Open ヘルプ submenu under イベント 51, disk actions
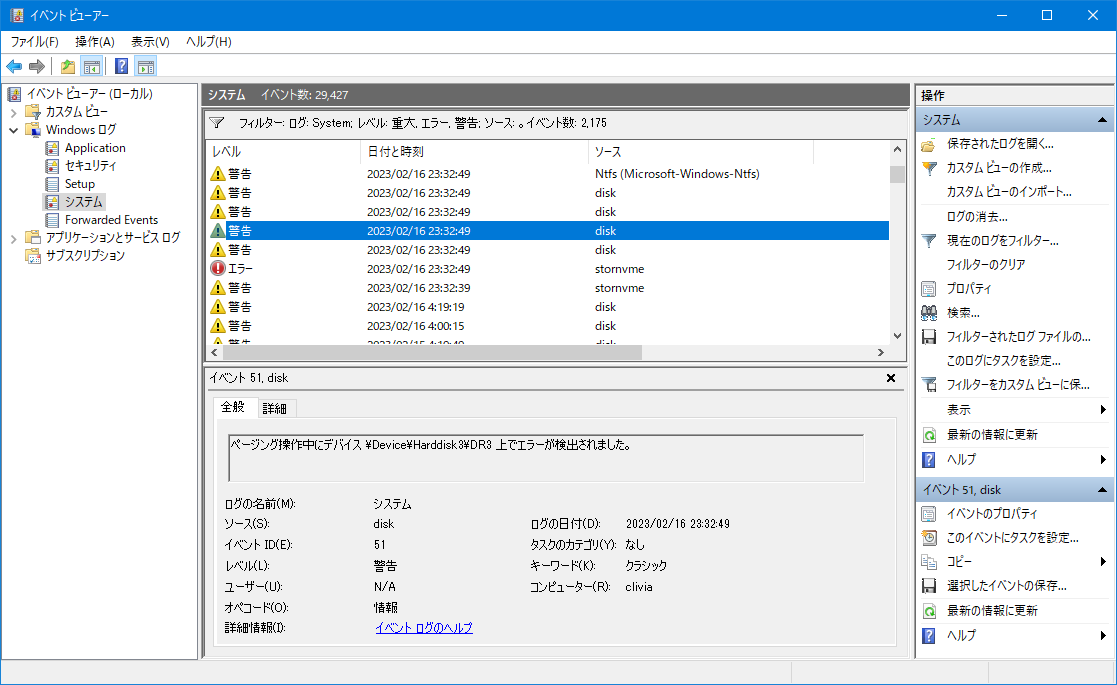This screenshot has height=685, width=1117. [1014, 635]
